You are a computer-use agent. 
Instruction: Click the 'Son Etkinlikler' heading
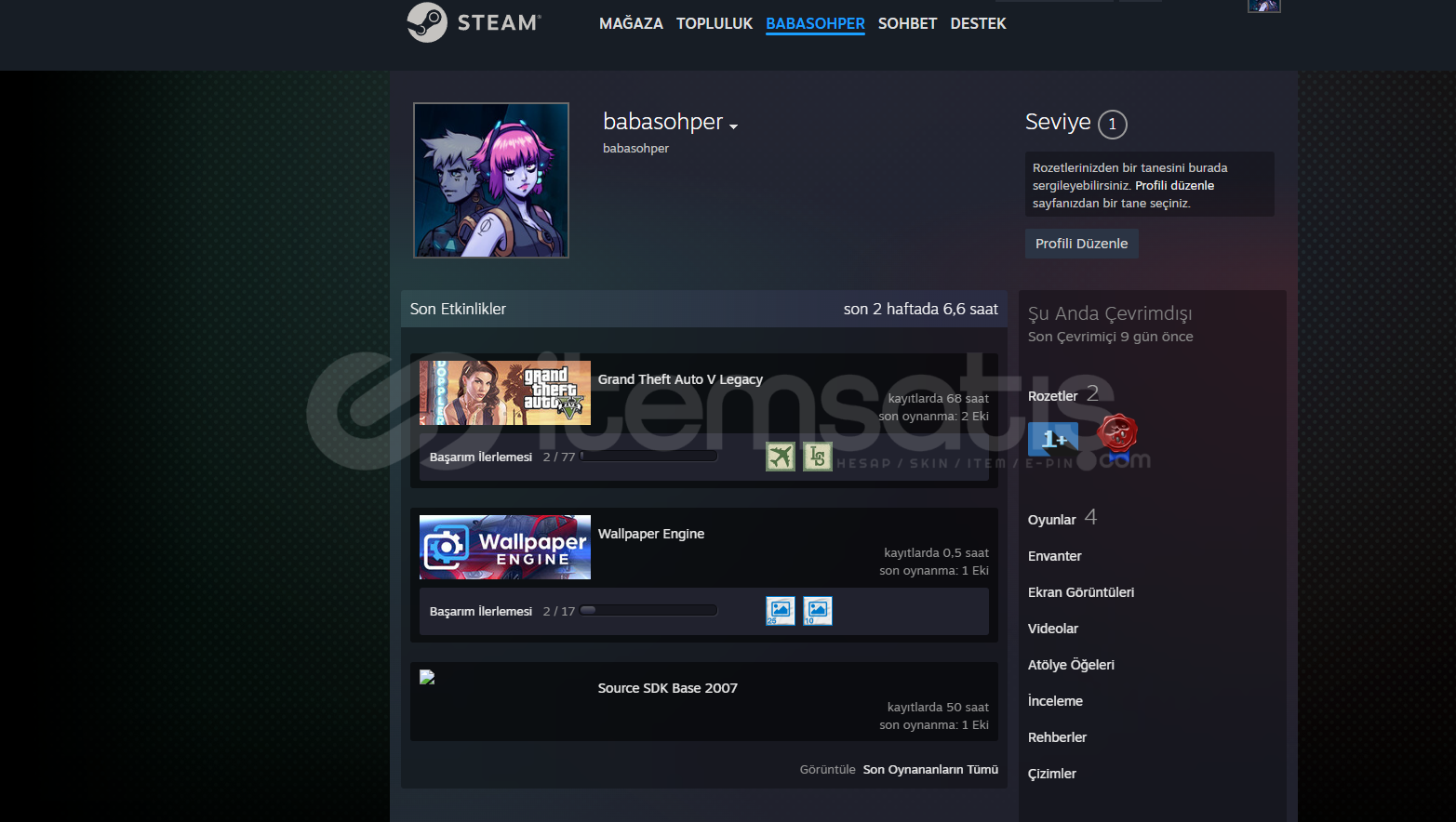tap(459, 309)
